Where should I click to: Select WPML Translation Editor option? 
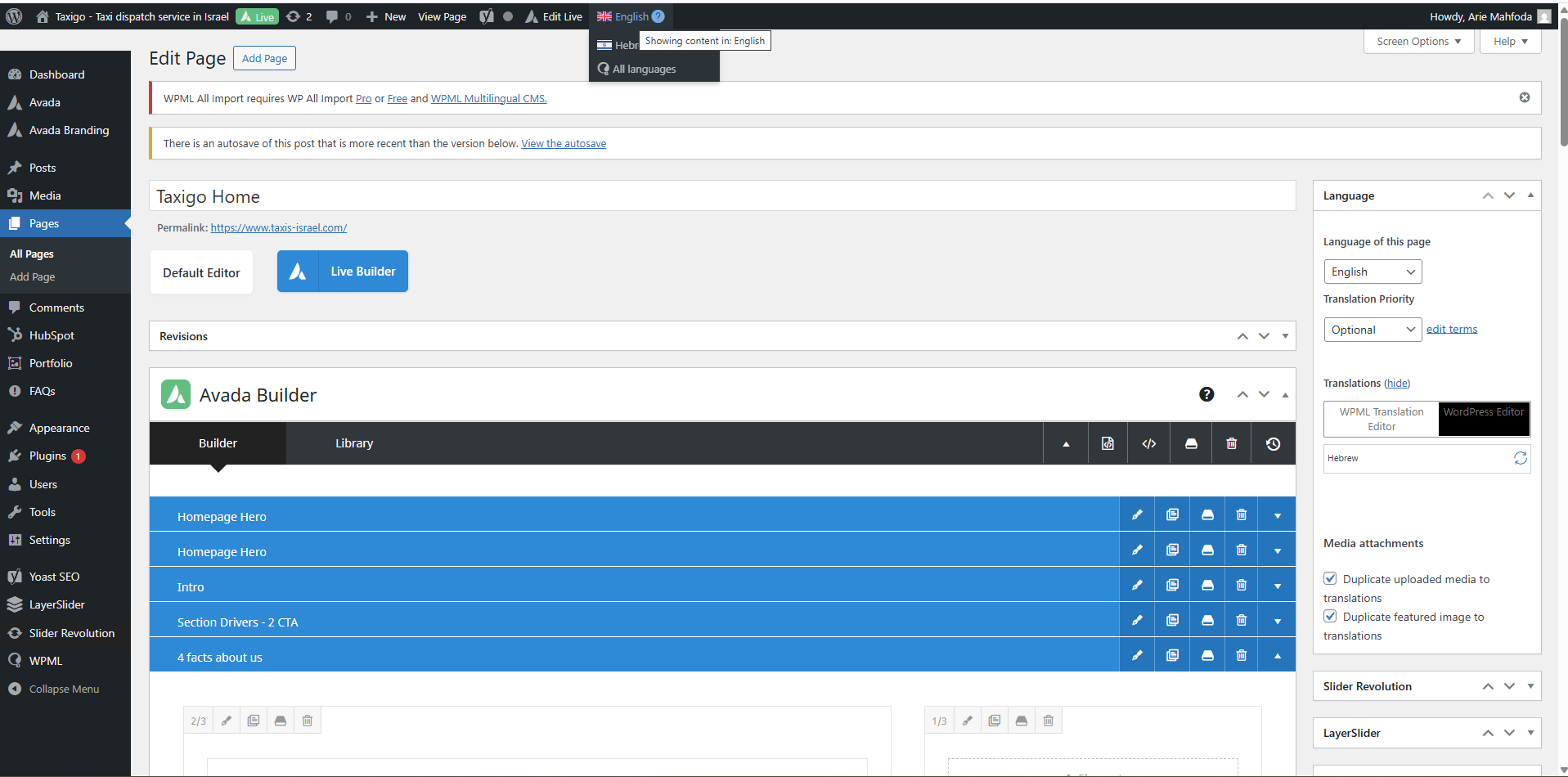tap(1382, 419)
